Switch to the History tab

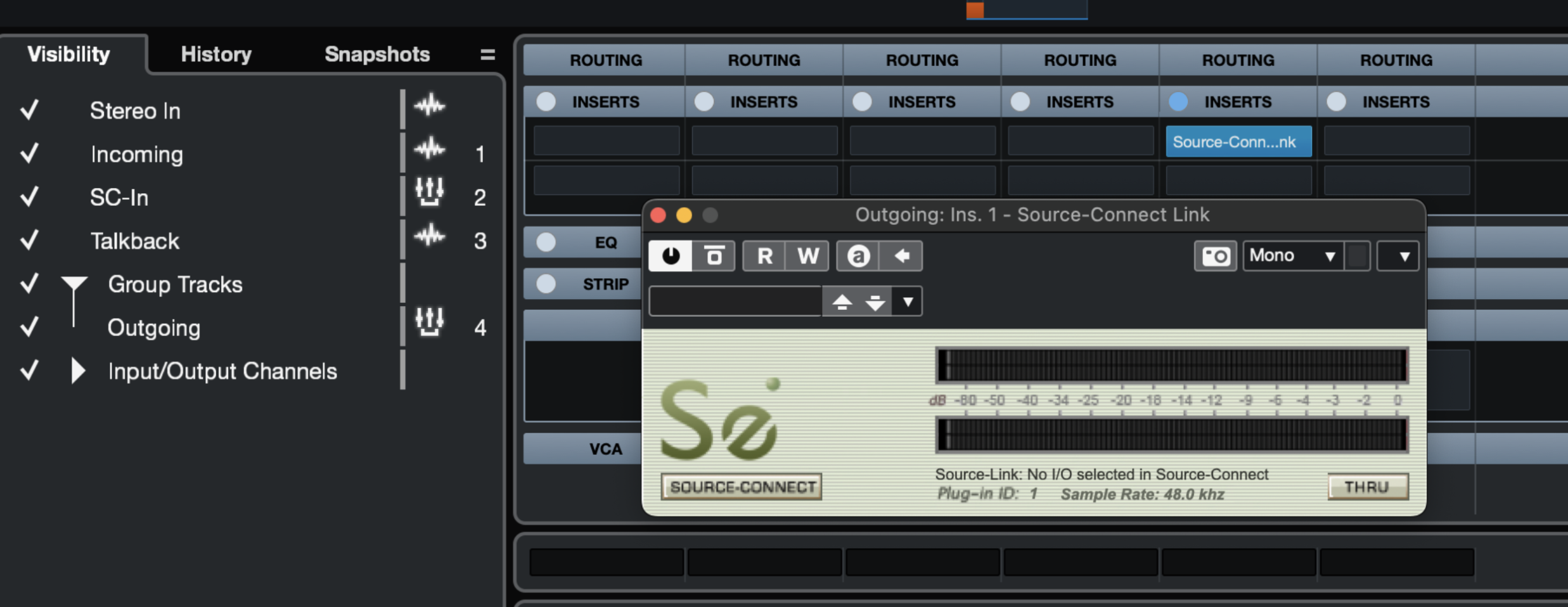point(216,54)
